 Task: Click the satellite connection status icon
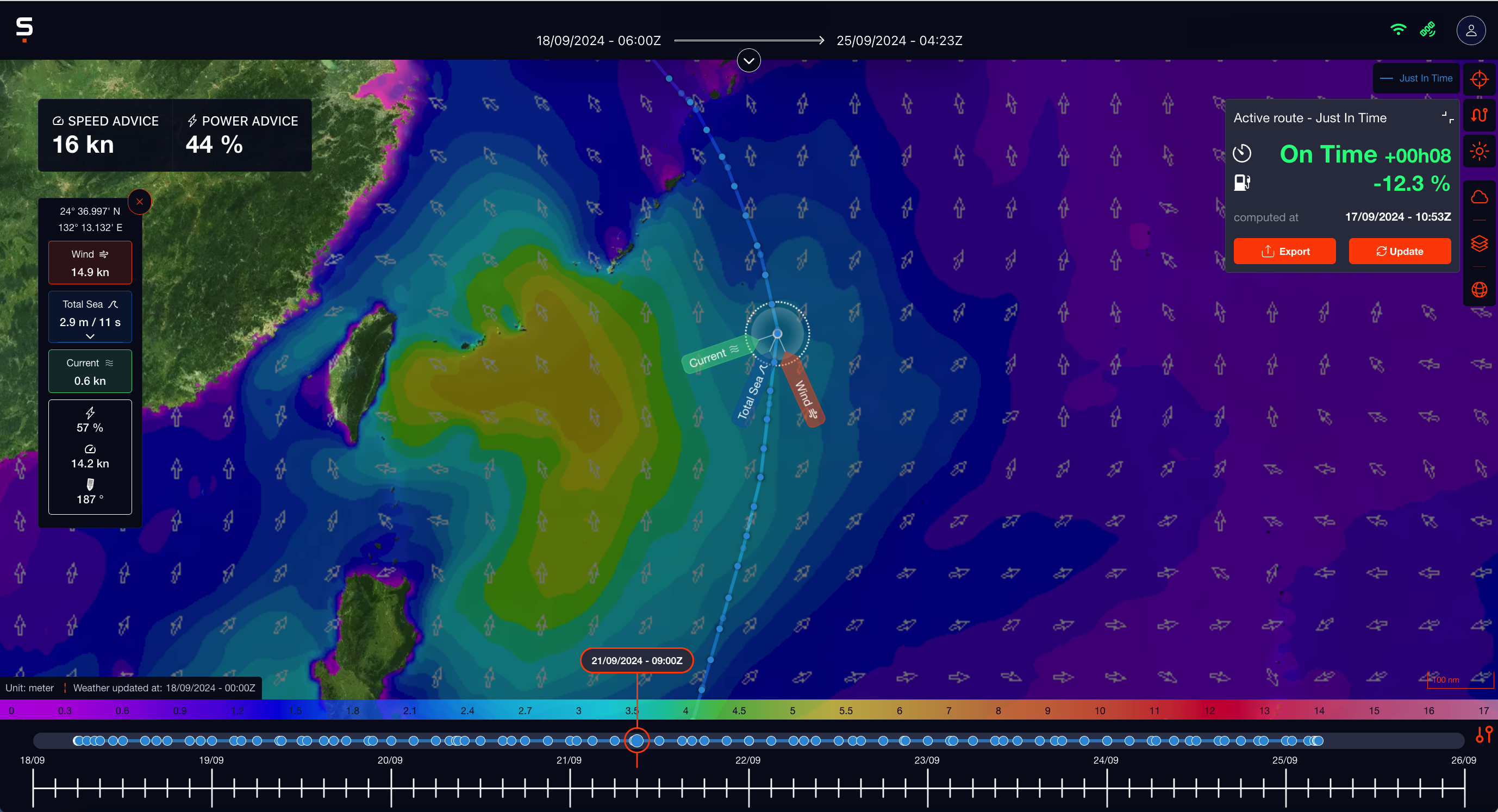(x=1428, y=30)
